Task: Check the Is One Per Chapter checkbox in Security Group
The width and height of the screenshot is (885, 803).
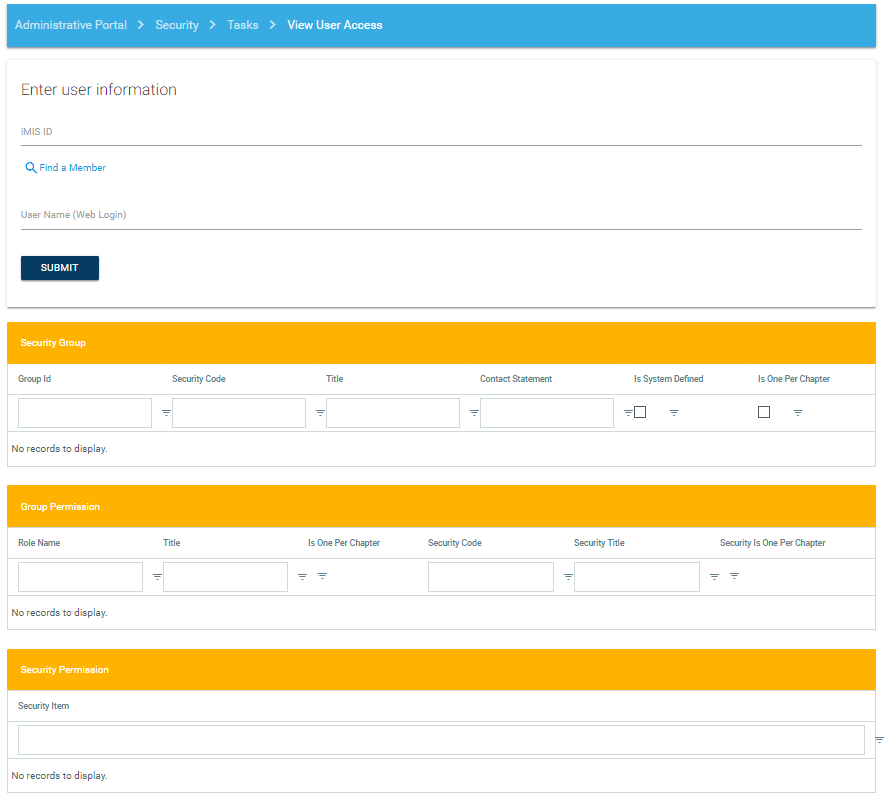Action: coord(764,412)
